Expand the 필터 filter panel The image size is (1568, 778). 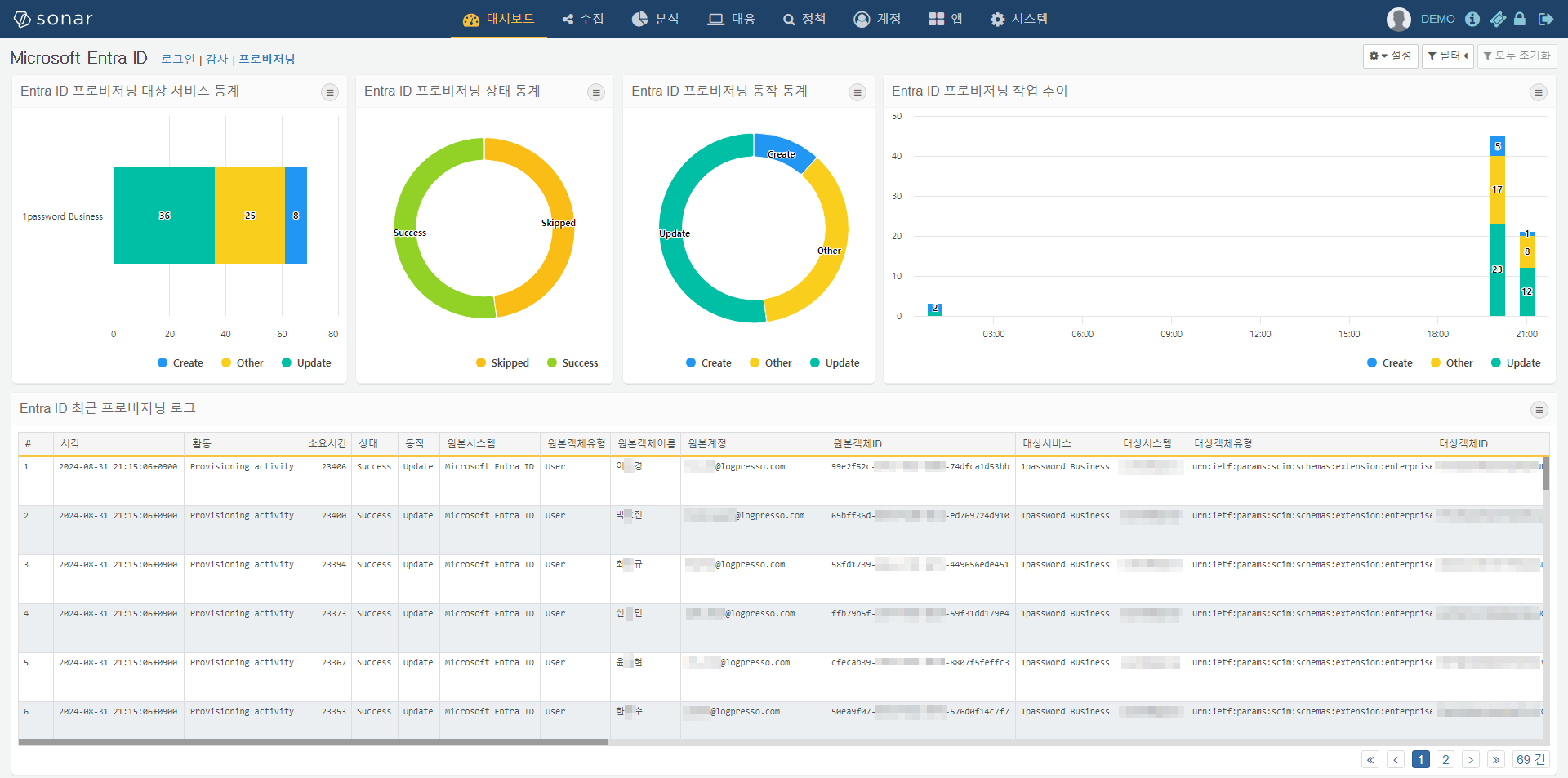(x=1448, y=56)
